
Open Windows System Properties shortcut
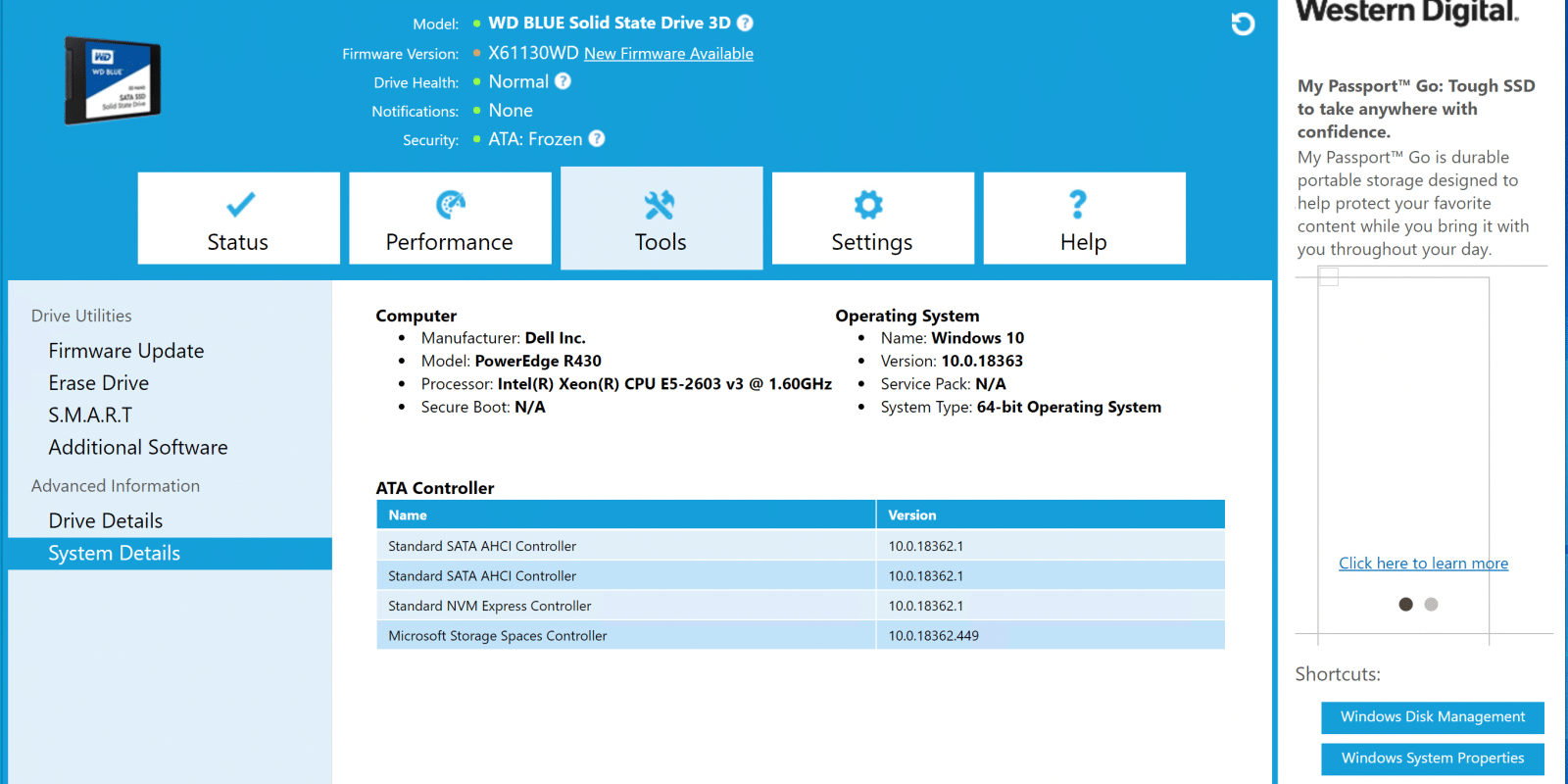tap(1433, 759)
